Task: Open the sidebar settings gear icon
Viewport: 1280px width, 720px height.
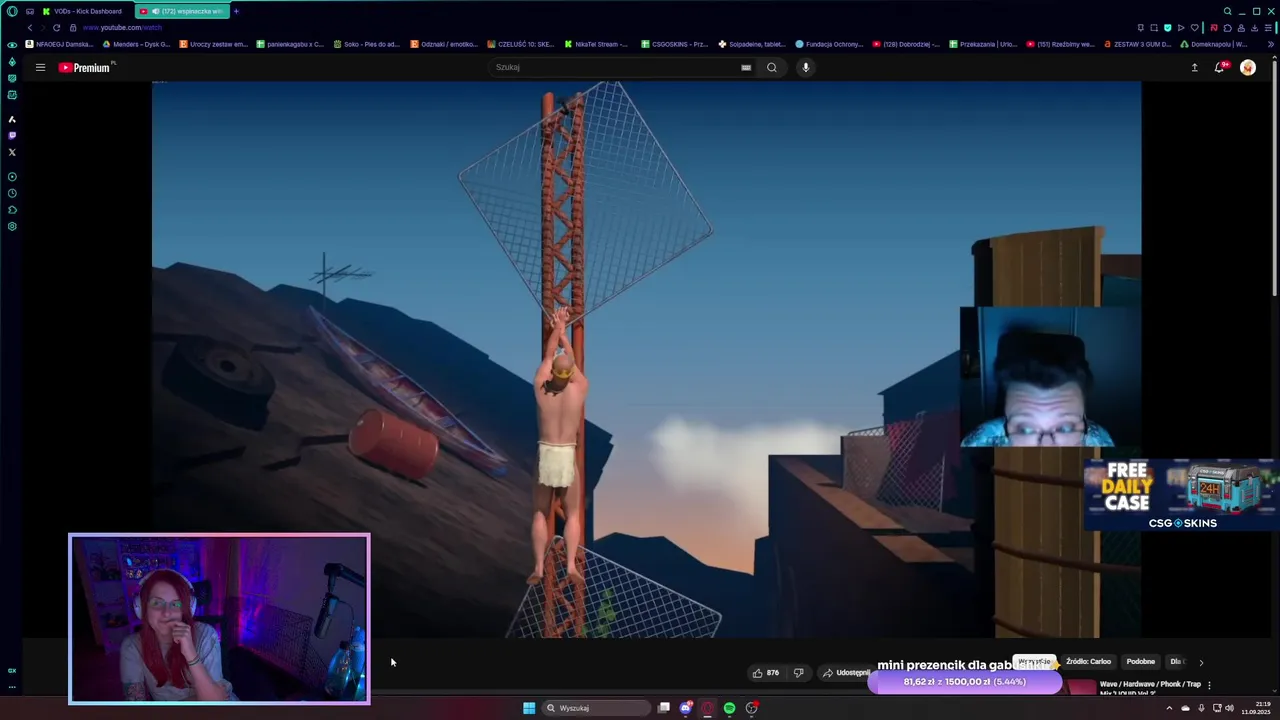Action: tap(12, 227)
